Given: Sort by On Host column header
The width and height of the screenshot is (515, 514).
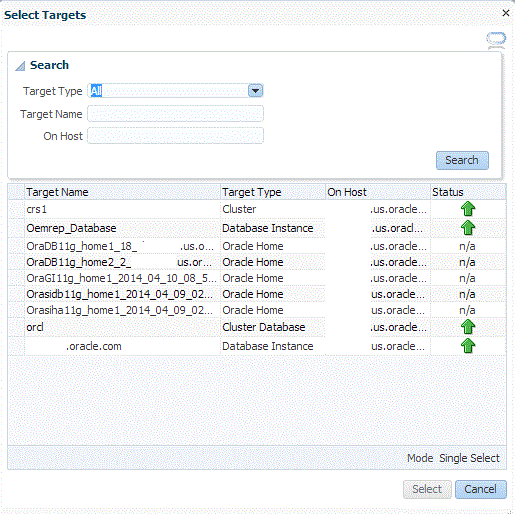Looking at the screenshot, I should coord(378,192).
